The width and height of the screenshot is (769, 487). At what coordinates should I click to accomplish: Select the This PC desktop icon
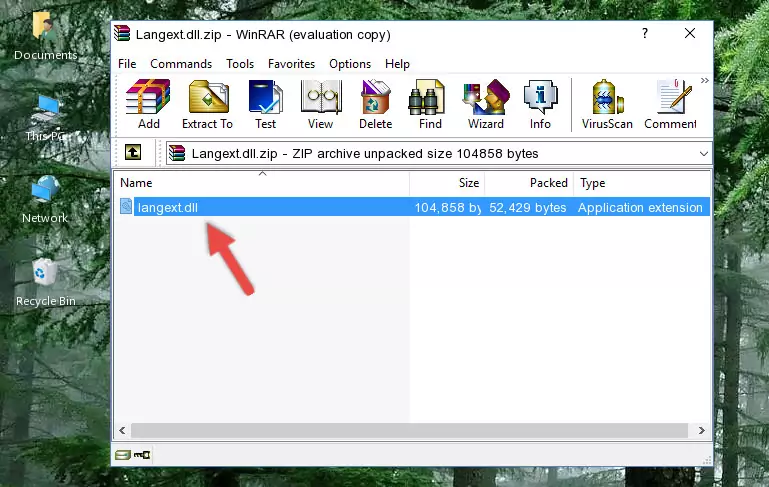point(45,118)
